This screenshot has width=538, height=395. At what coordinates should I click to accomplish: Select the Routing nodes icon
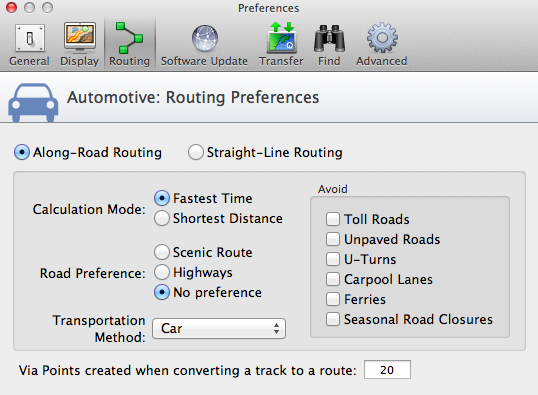[x=129, y=38]
